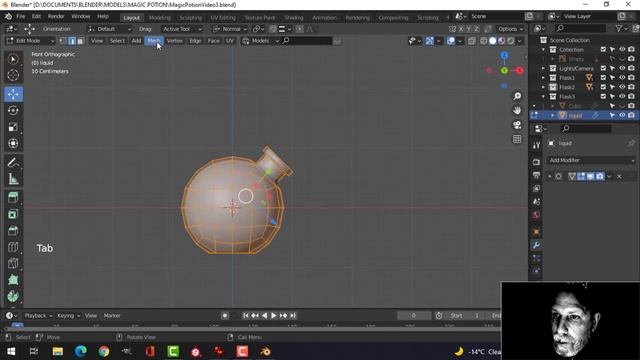Open the Tool properties tab icon
640x360 pixels.
tap(536, 145)
